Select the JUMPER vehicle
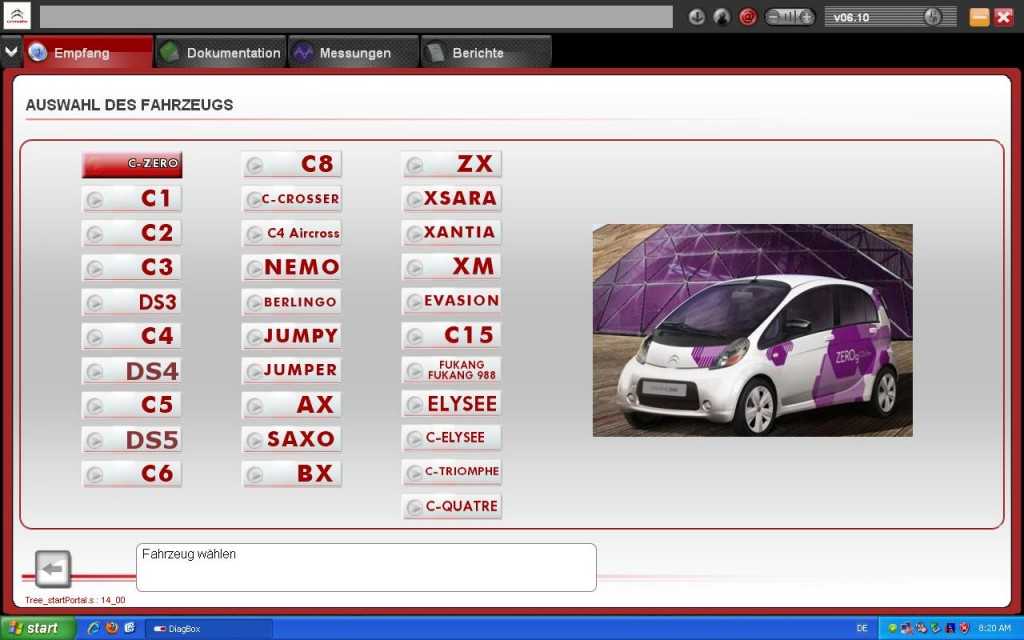Image resolution: width=1024 pixels, height=640 pixels. pyautogui.click(x=292, y=371)
